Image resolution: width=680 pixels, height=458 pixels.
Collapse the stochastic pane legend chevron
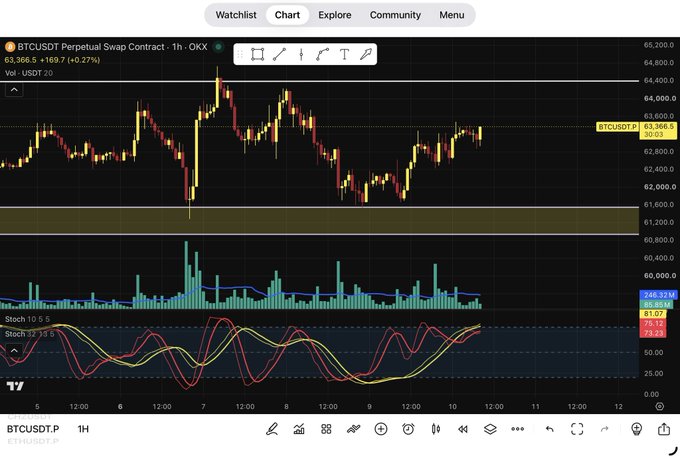(14, 350)
